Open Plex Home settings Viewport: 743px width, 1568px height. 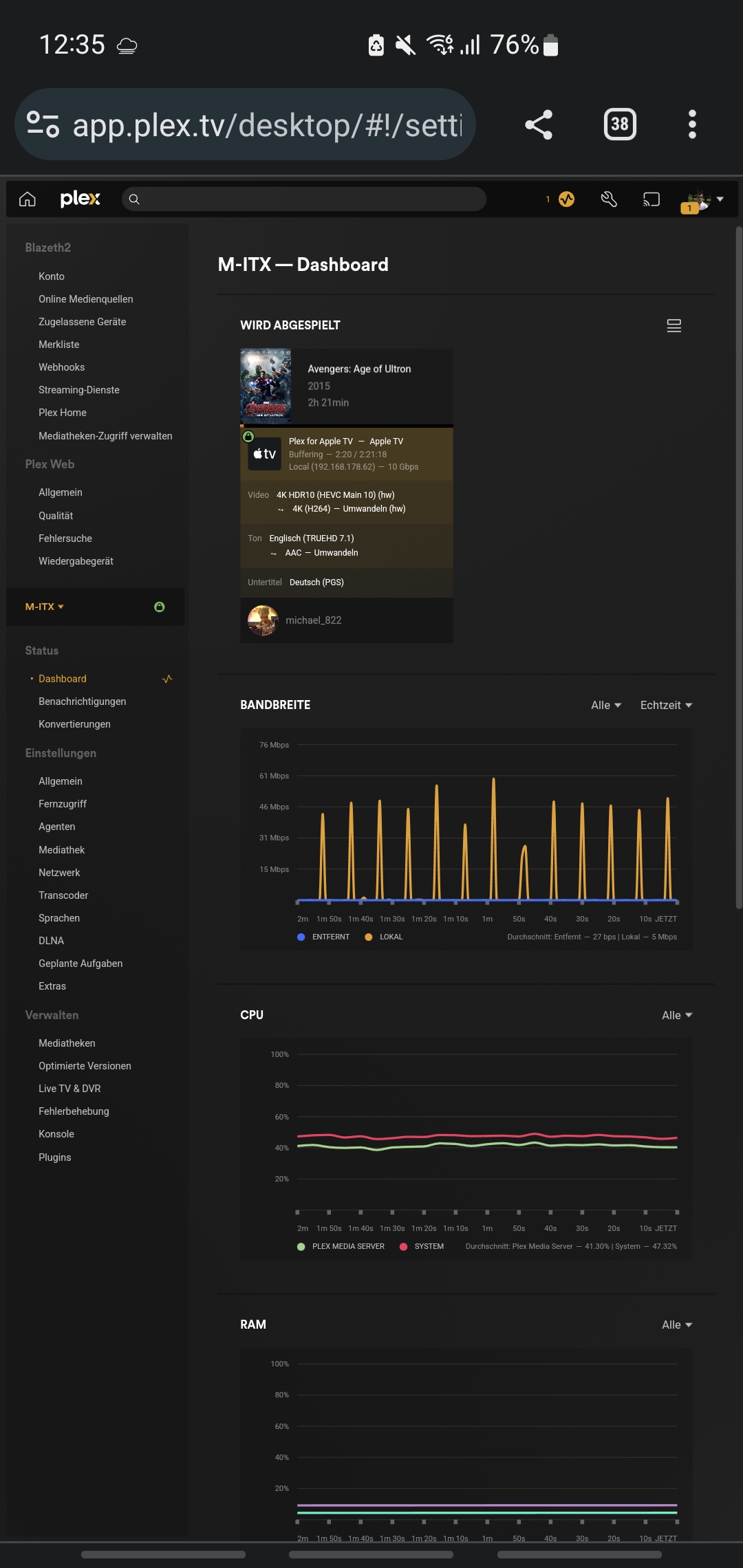tap(63, 413)
